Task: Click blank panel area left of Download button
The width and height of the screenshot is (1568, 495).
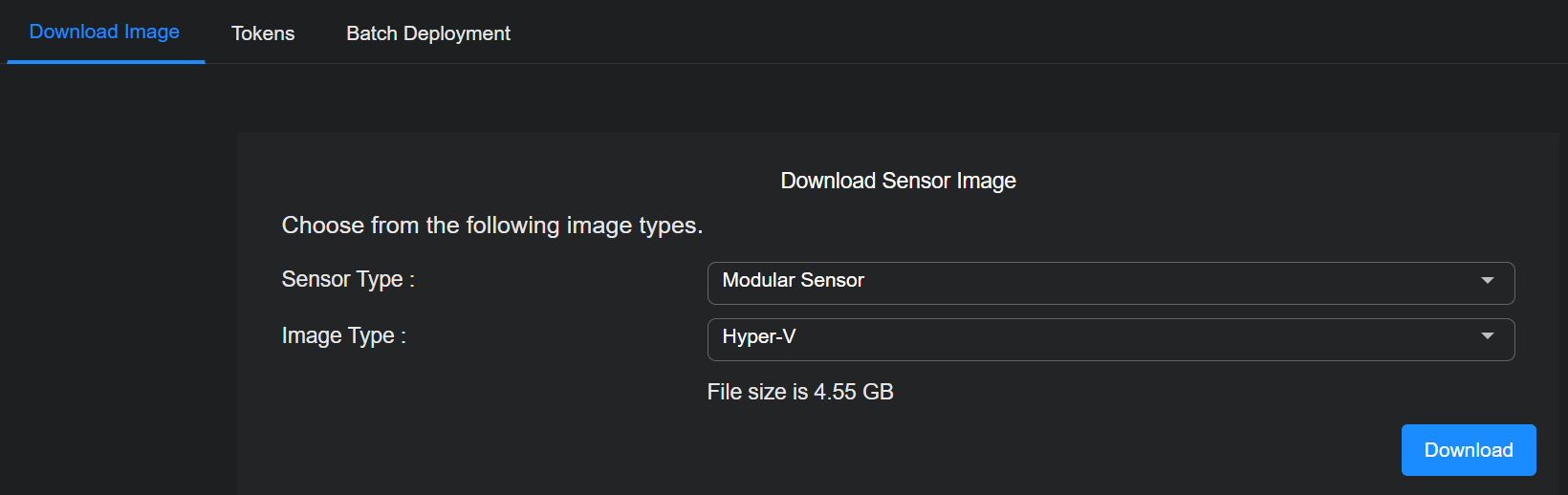Action: [1052, 450]
